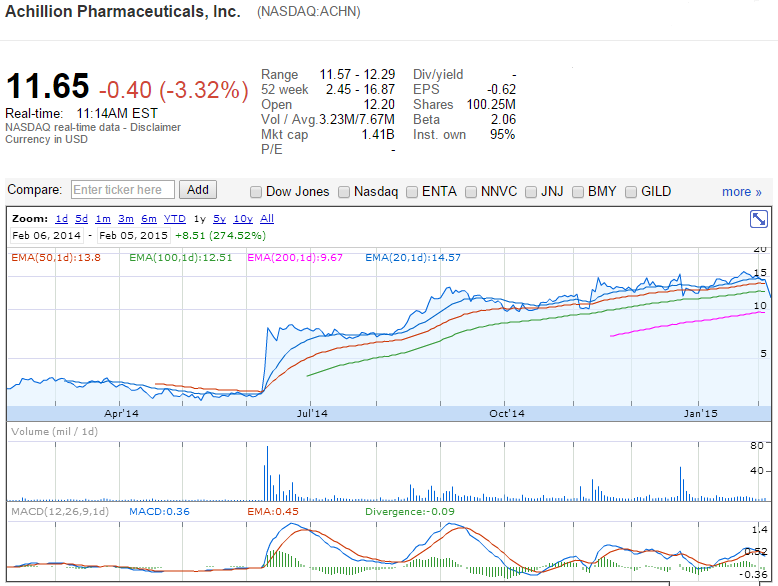The height and width of the screenshot is (586, 778).
Task: Click the 52 week range 2.45 - 16.87
Action: (360, 89)
